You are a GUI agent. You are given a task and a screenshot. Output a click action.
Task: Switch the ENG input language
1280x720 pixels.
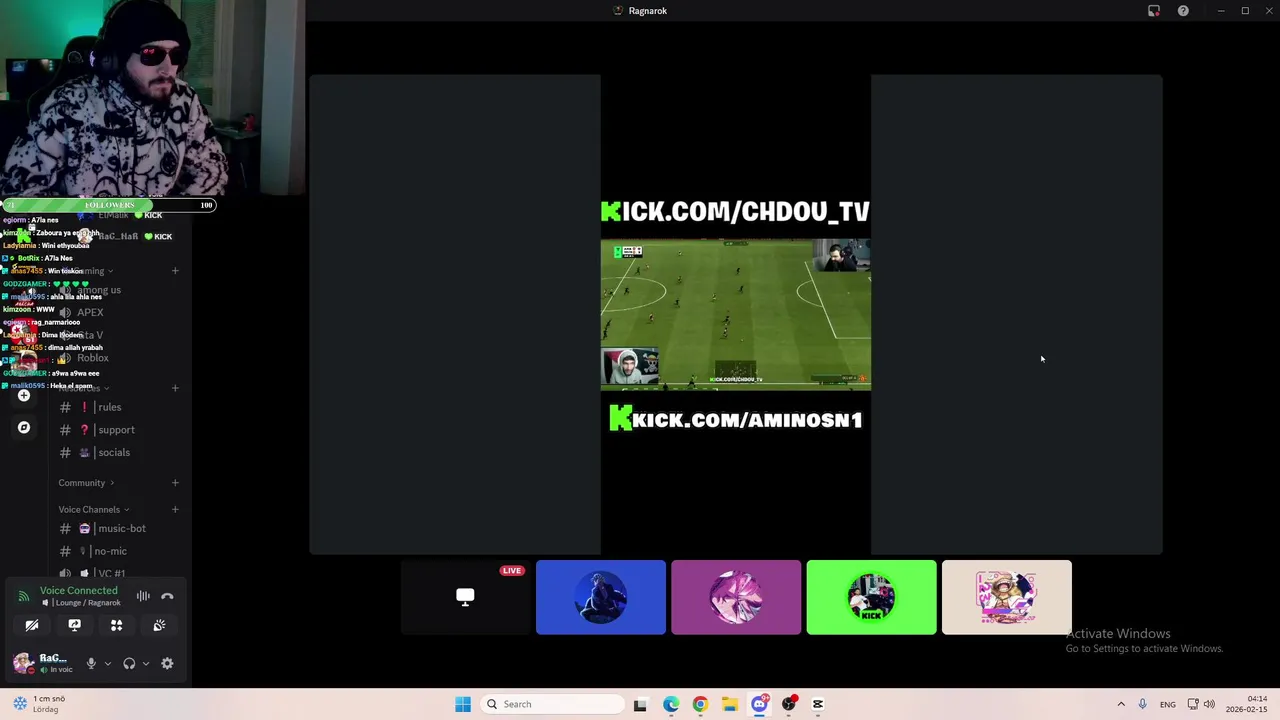pyautogui.click(x=1167, y=705)
